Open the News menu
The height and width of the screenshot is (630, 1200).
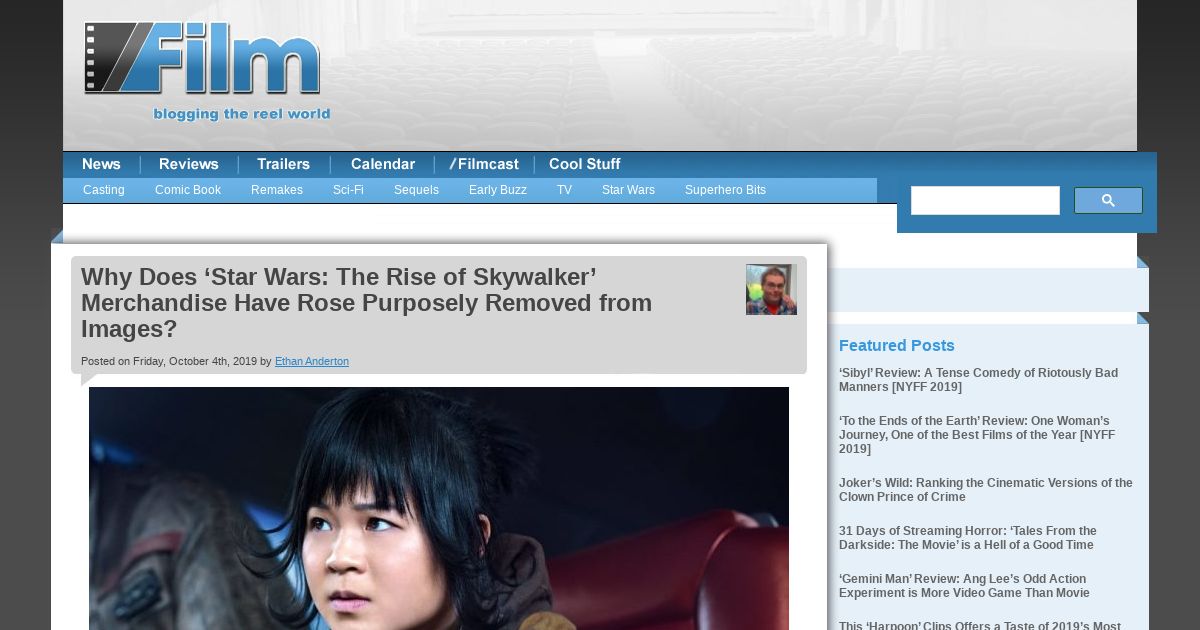coord(101,164)
